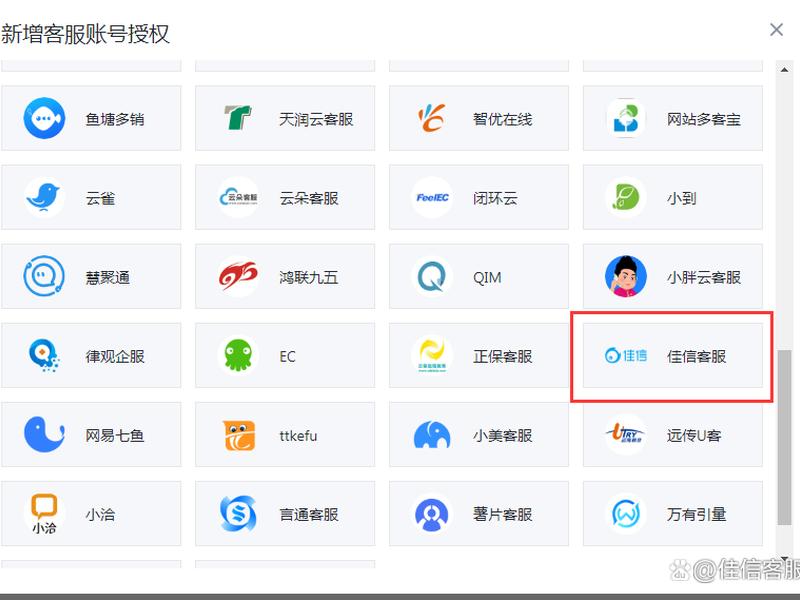Choose the 远传U客 label text
Viewport: 800px width, 600px height.
(694, 435)
